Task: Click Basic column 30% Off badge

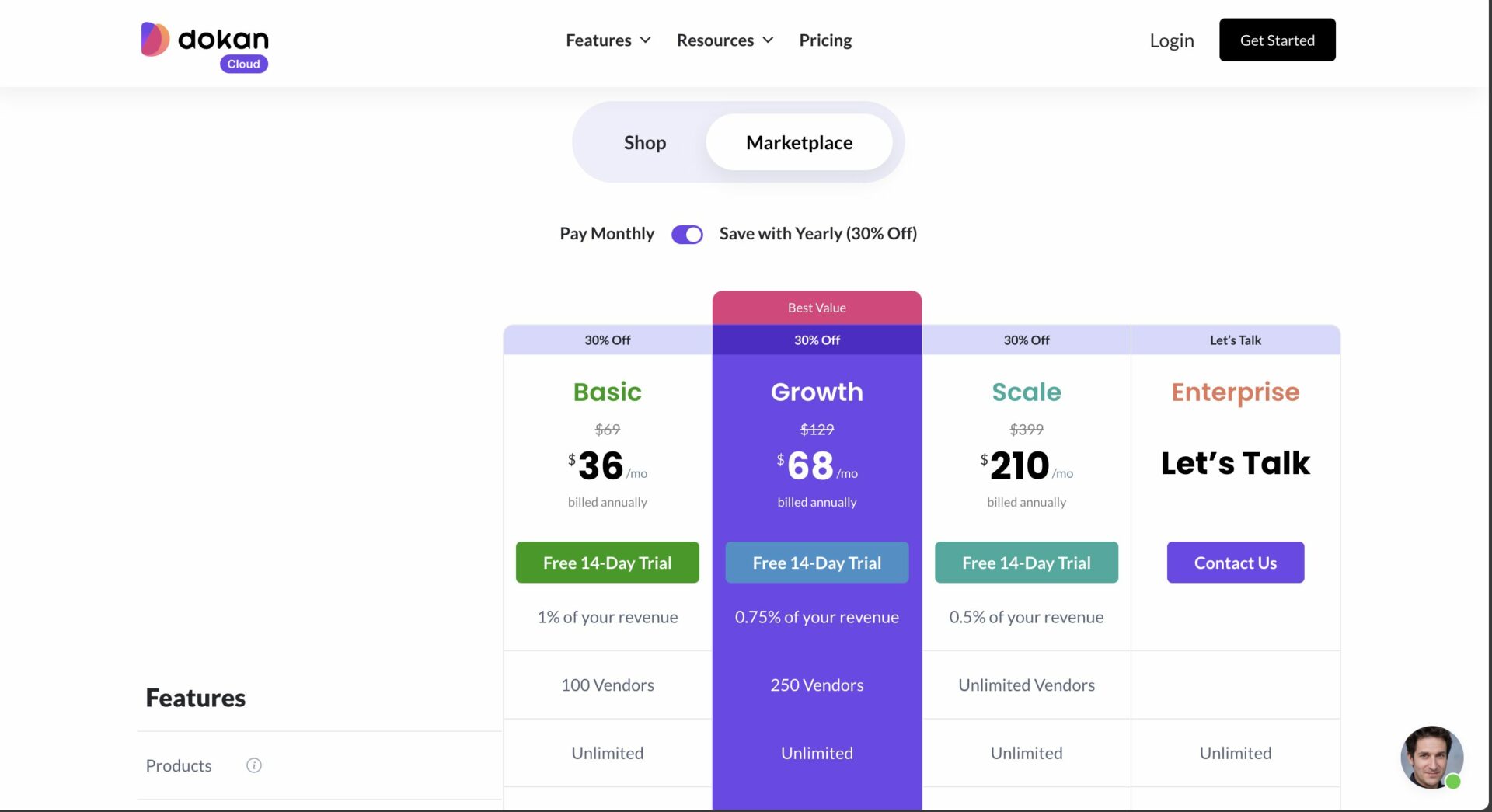Action: (607, 340)
